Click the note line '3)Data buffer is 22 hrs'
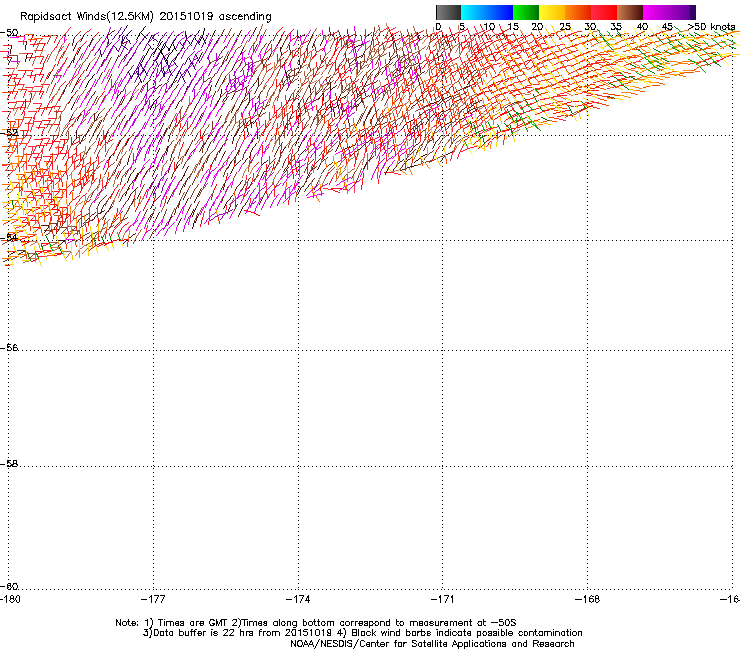The height and width of the screenshot is (650, 740). (x=362, y=633)
